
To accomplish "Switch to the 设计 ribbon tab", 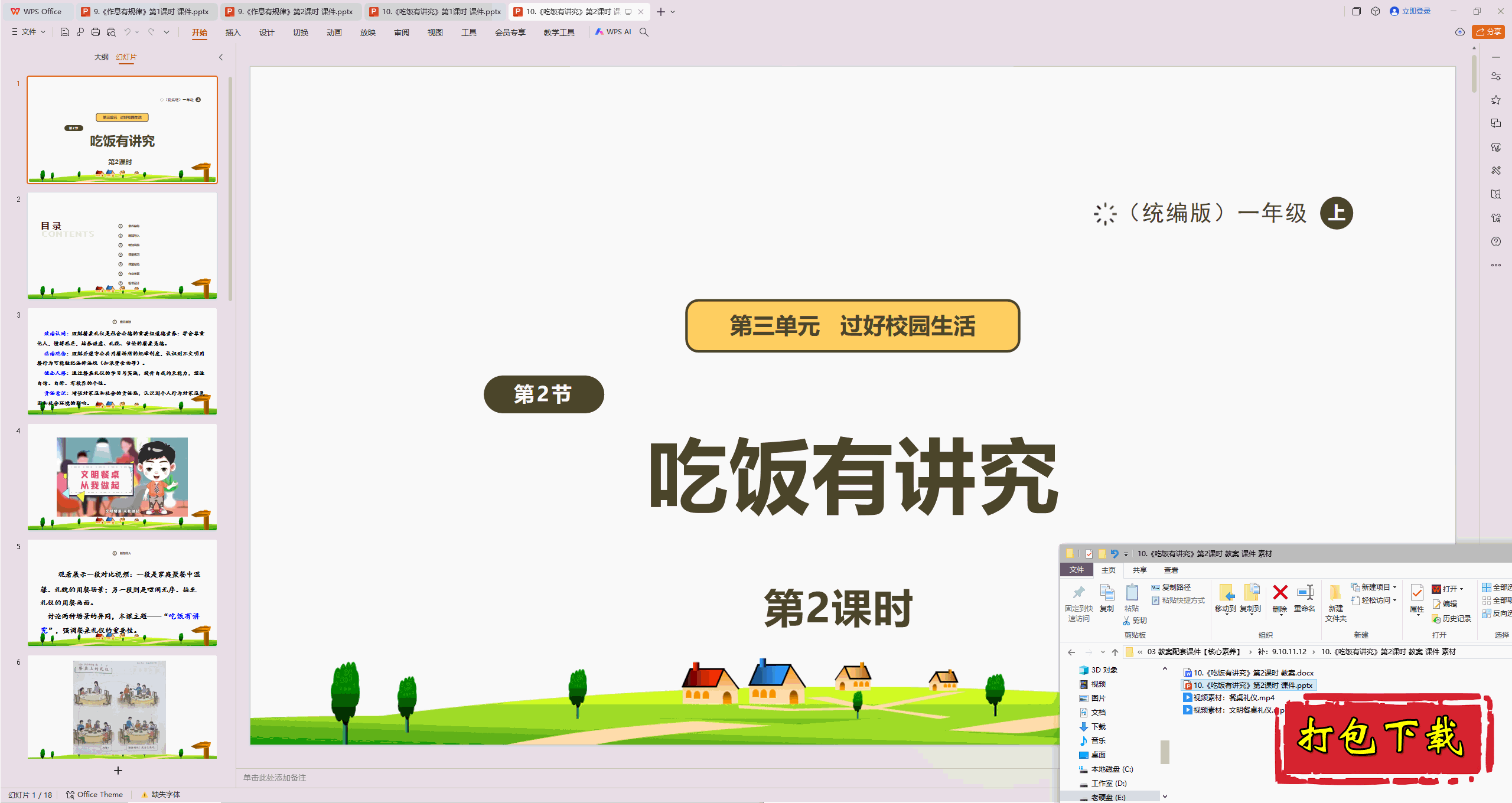I will pyautogui.click(x=267, y=32).
